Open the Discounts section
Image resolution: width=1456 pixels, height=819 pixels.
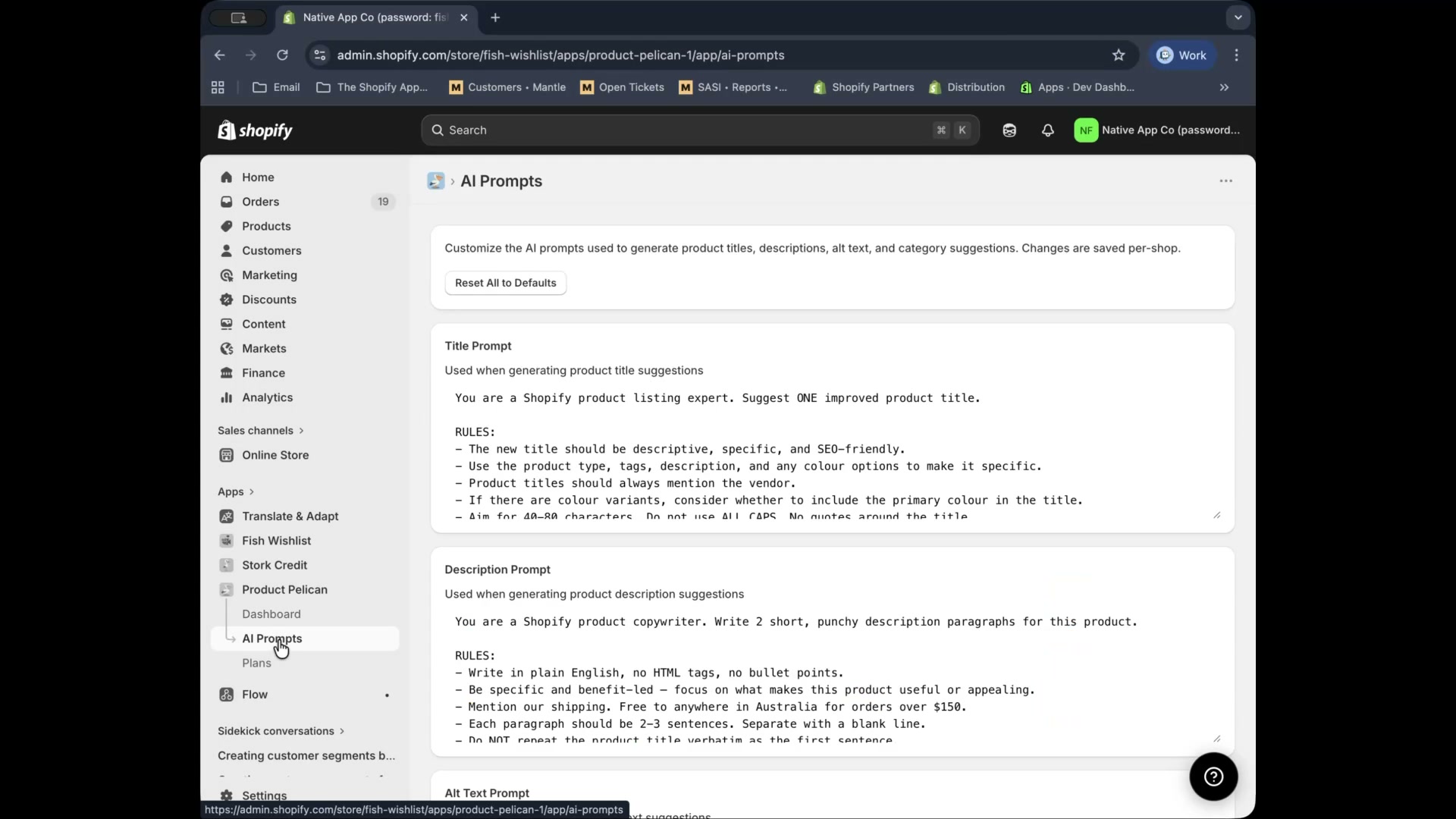(268, 300)
